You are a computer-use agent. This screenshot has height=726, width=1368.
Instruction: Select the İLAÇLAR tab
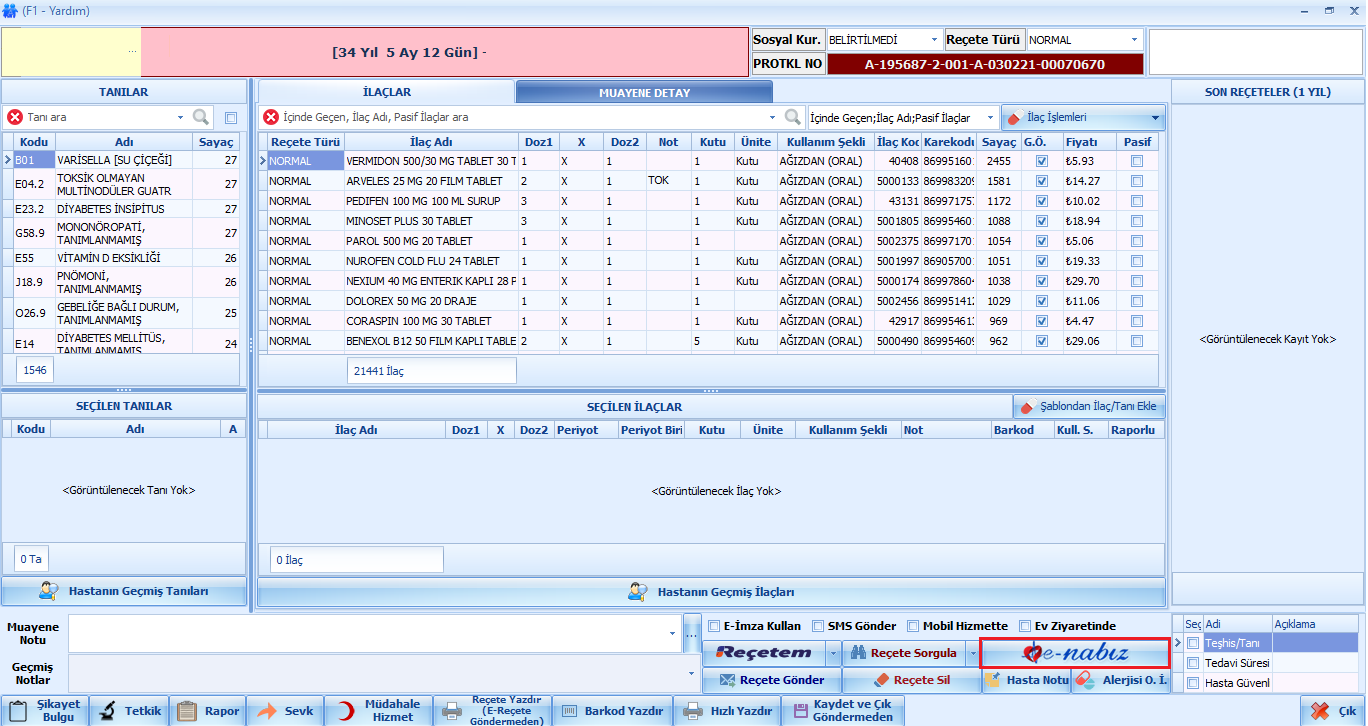(386, 92)
